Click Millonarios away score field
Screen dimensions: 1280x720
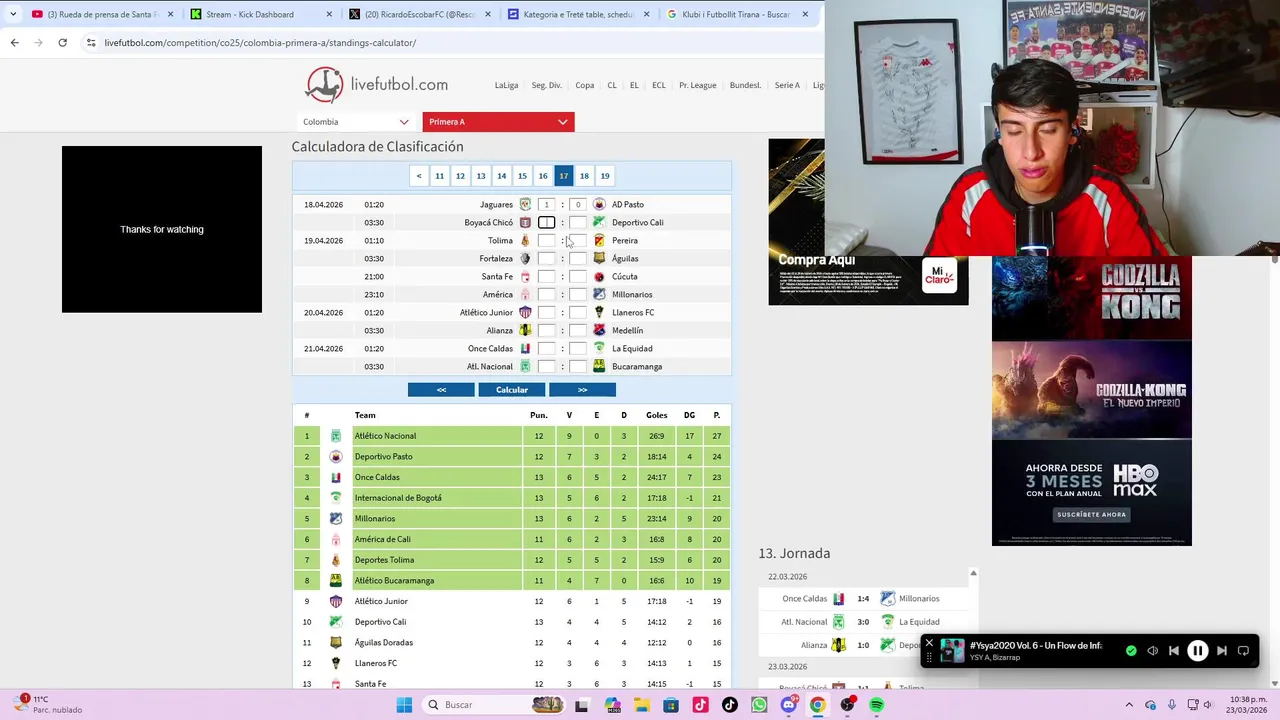pyautogui.click(x=577, y=294)
